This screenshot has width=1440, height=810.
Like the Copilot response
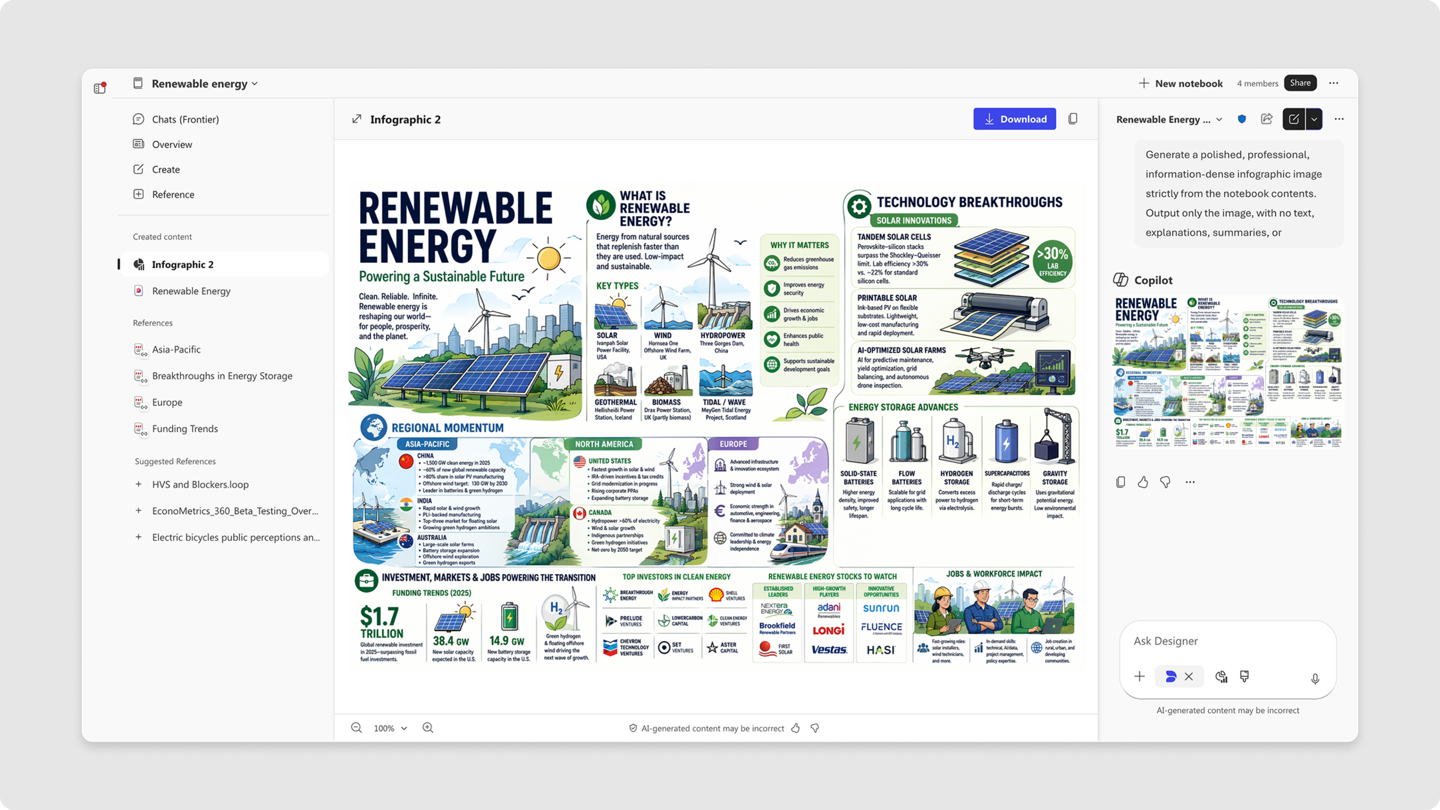1143,482
